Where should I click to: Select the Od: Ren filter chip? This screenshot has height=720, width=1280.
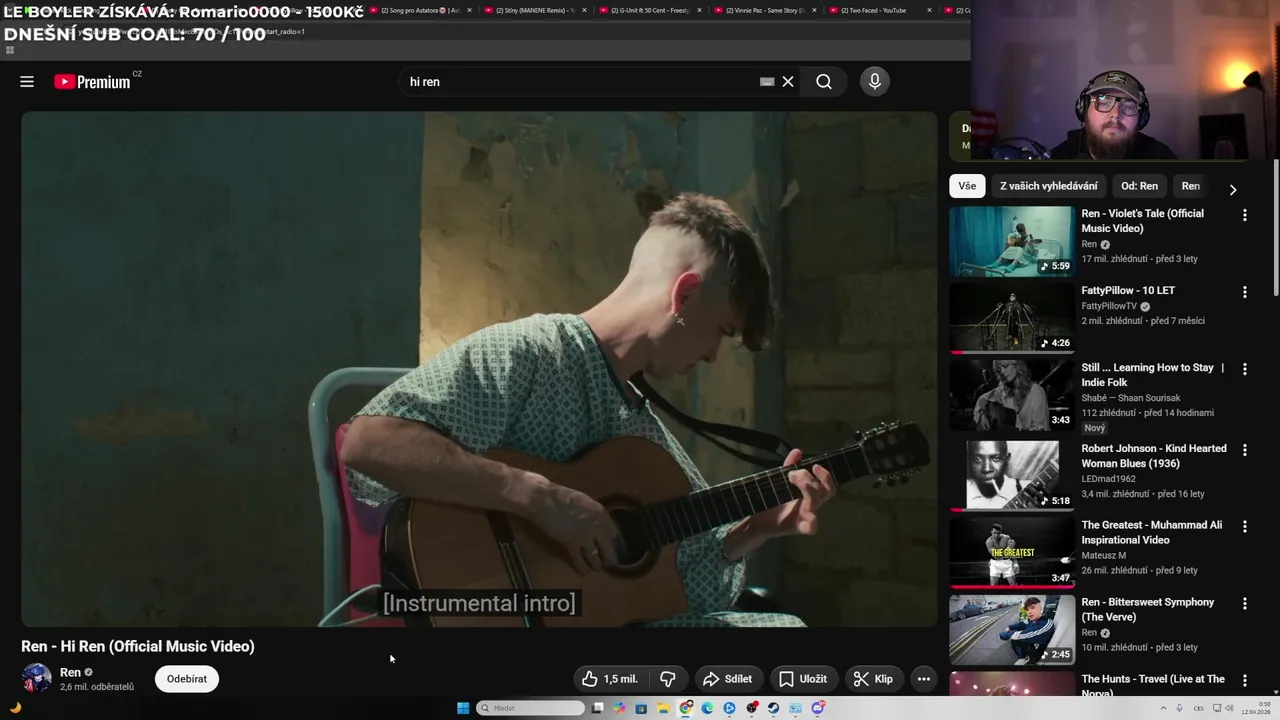[1139, 186]
